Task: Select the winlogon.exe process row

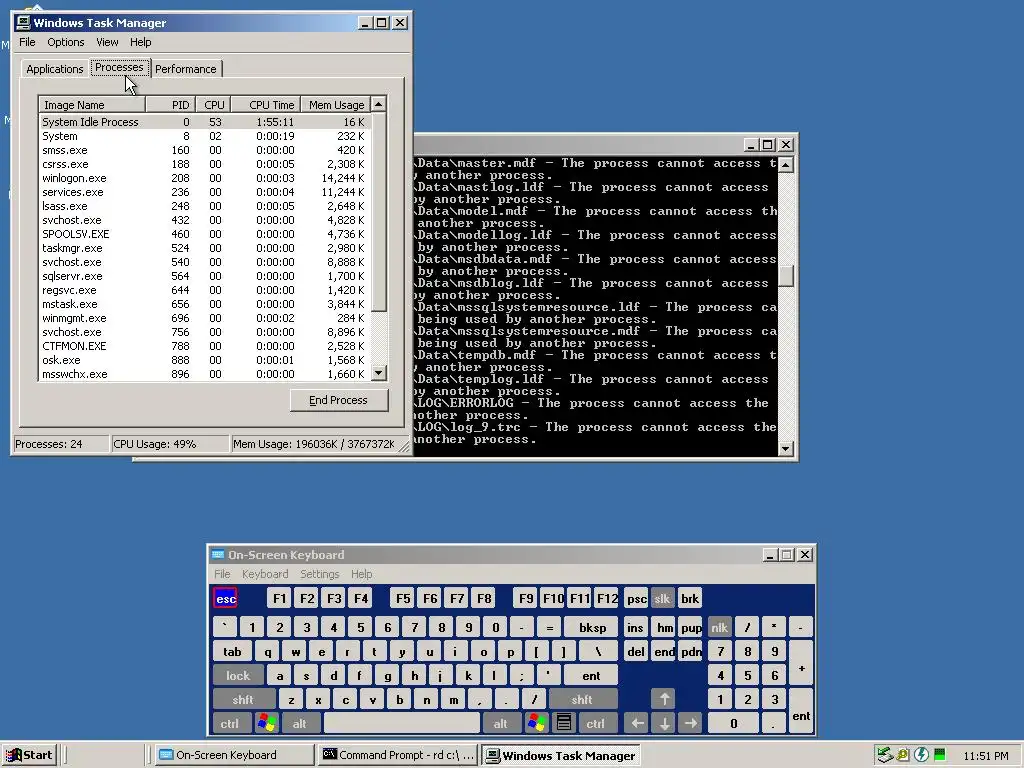Action: pyautogui.click(x=204, y=178)
